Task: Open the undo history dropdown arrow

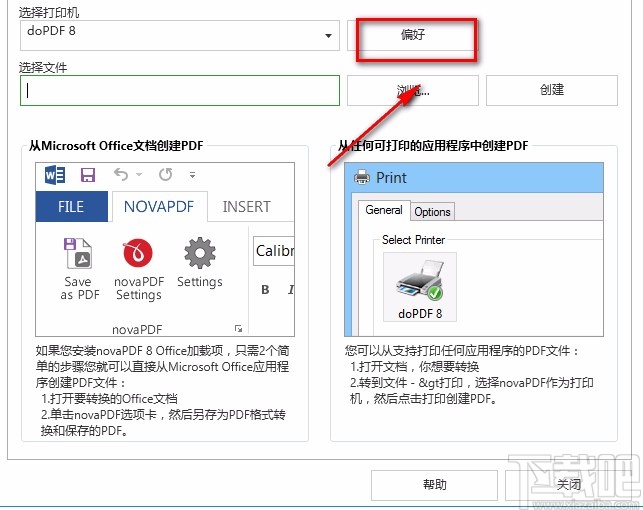Action: [139, 175]
